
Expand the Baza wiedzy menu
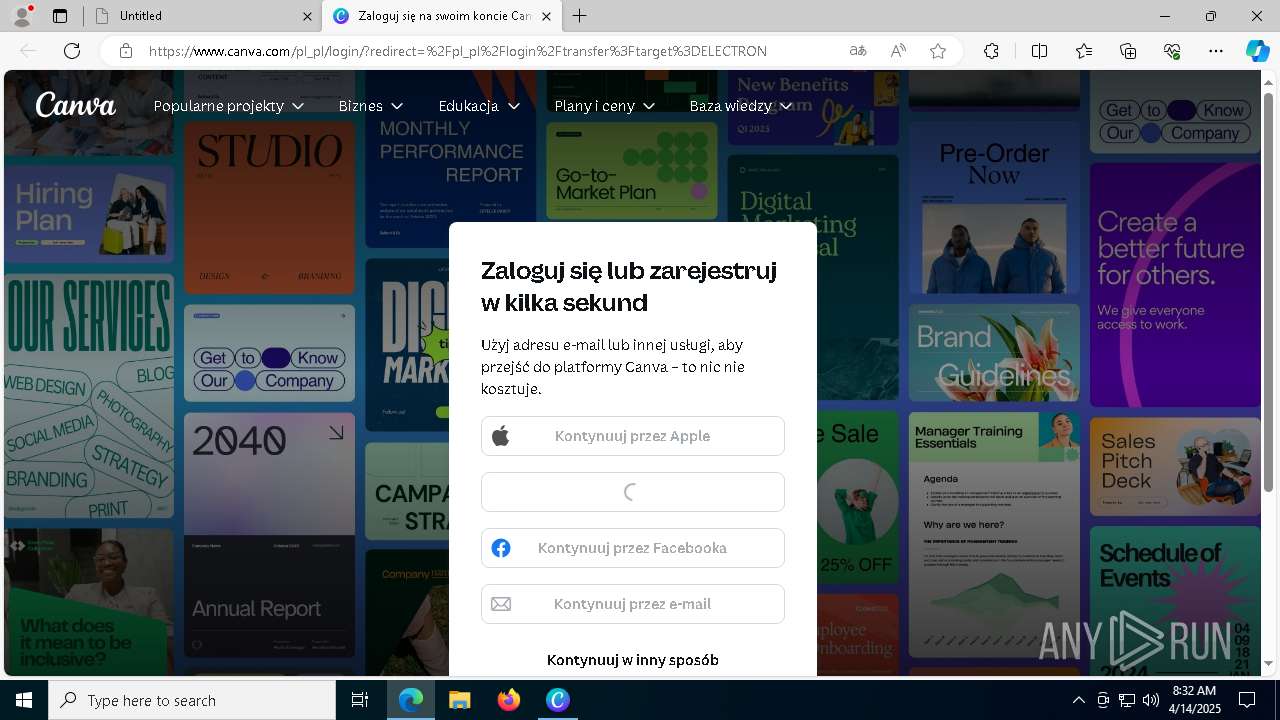pyautogui.click(x=741, y=105)
